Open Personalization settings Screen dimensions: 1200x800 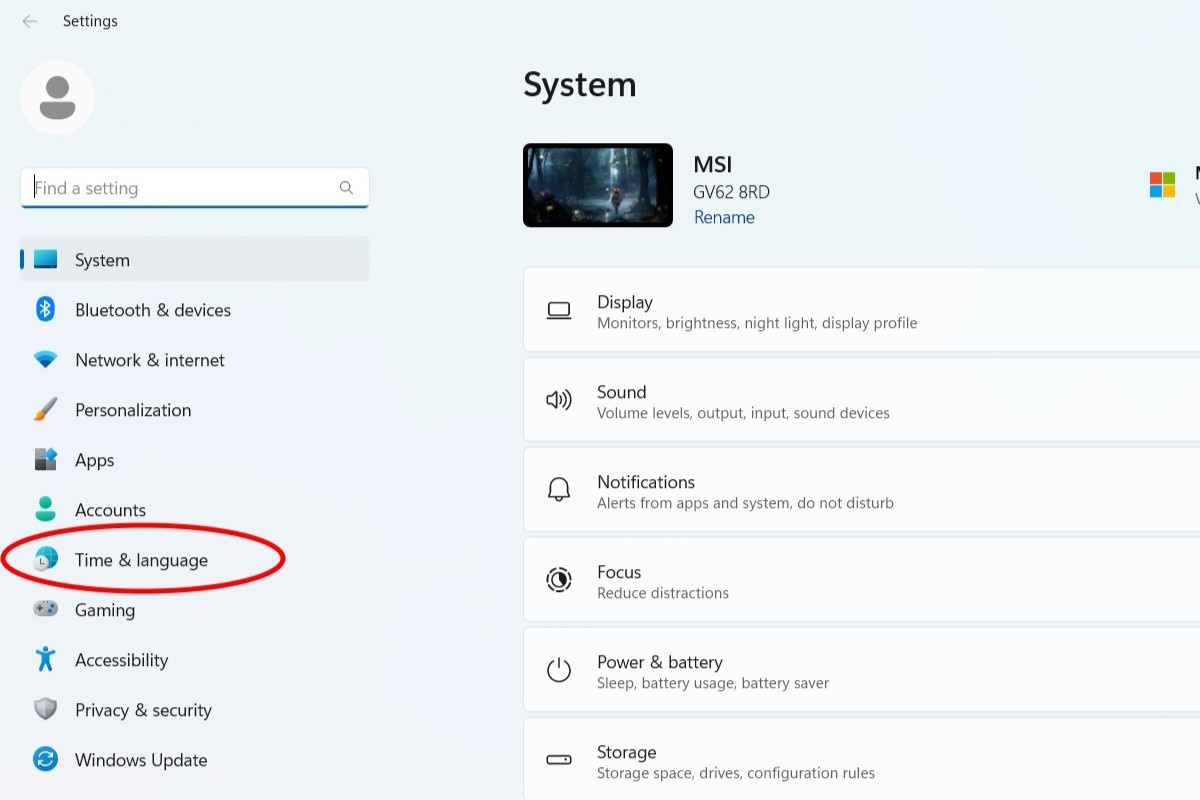[x=195, y=409]
